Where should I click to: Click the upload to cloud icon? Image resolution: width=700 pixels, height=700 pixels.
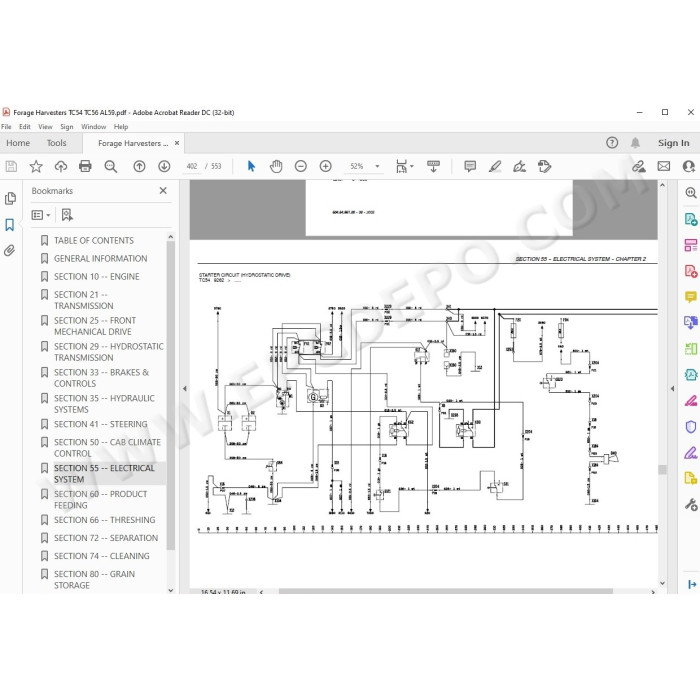(x=61, y=167)
